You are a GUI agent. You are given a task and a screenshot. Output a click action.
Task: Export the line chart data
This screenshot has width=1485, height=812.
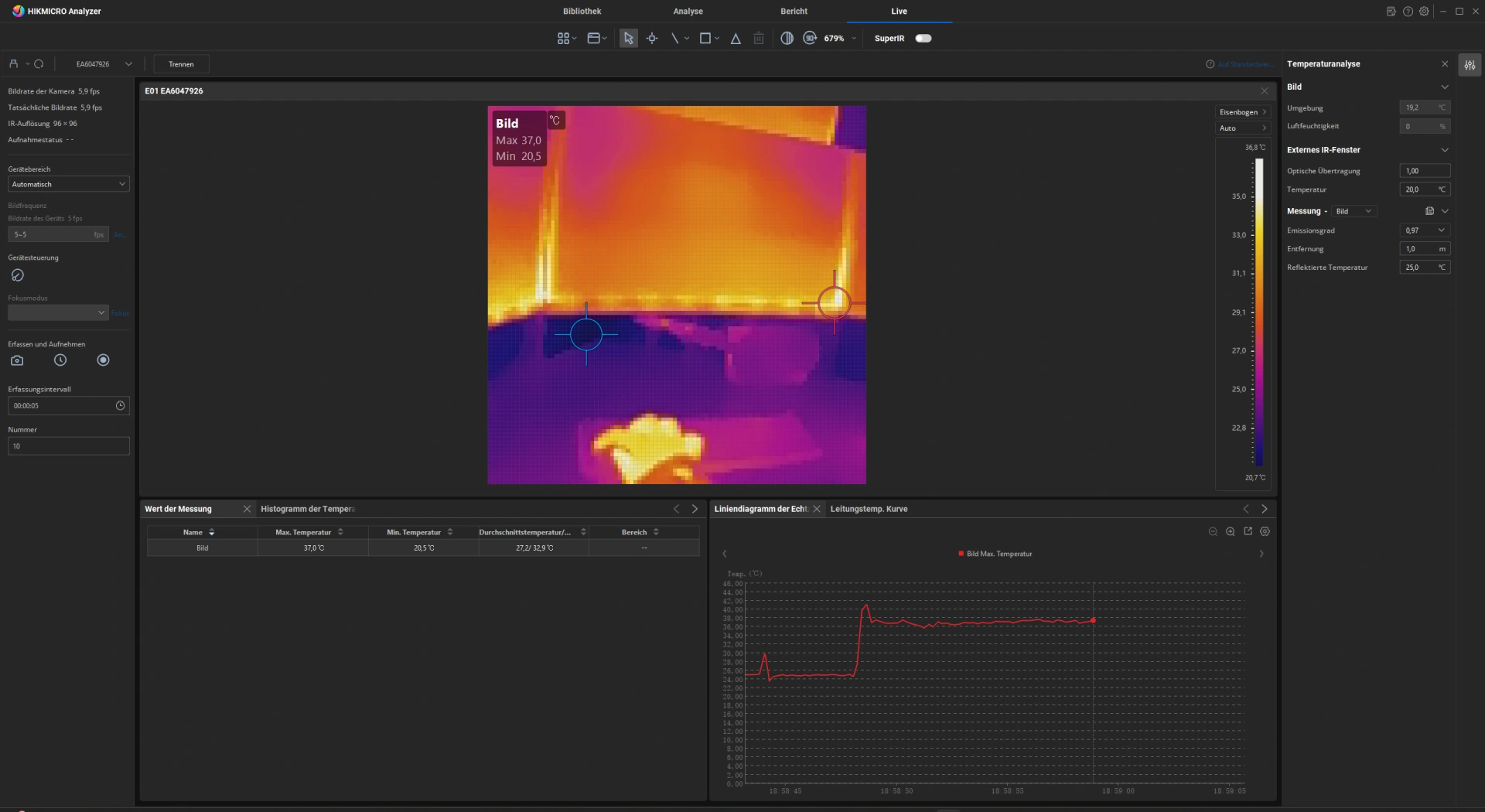pyautogui.click(x=1248, y=531)
